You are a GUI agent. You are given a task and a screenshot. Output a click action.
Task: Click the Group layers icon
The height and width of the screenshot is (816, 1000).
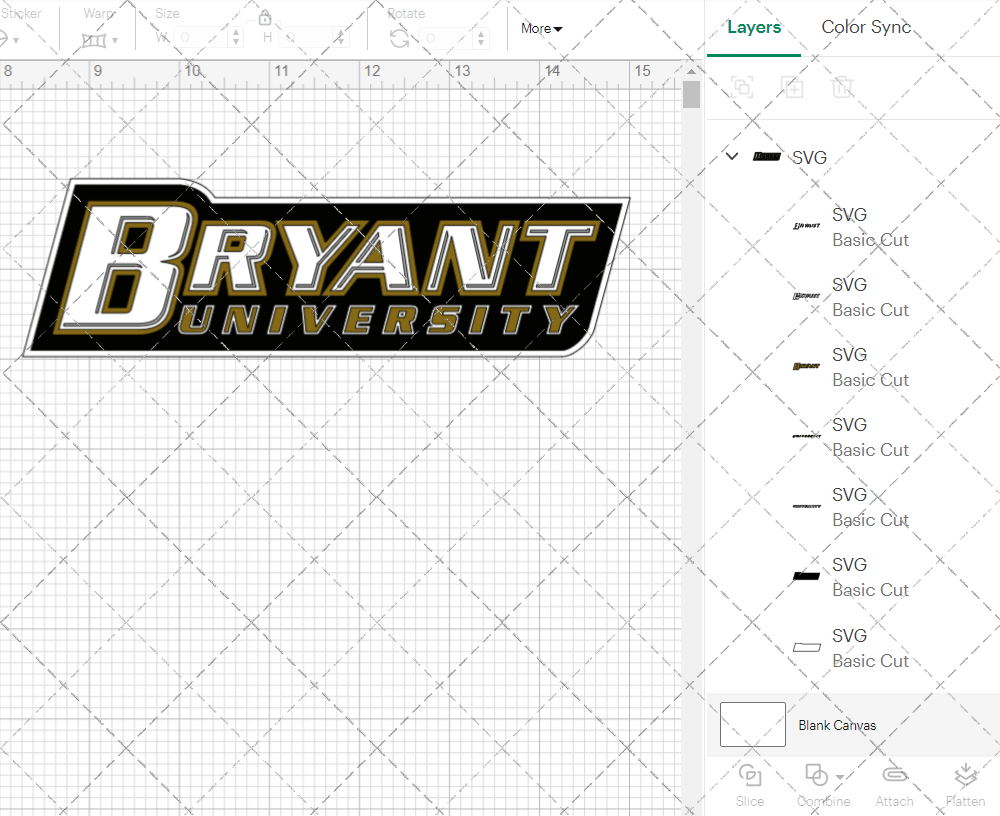pyautogui.click(x=743, y=88)
